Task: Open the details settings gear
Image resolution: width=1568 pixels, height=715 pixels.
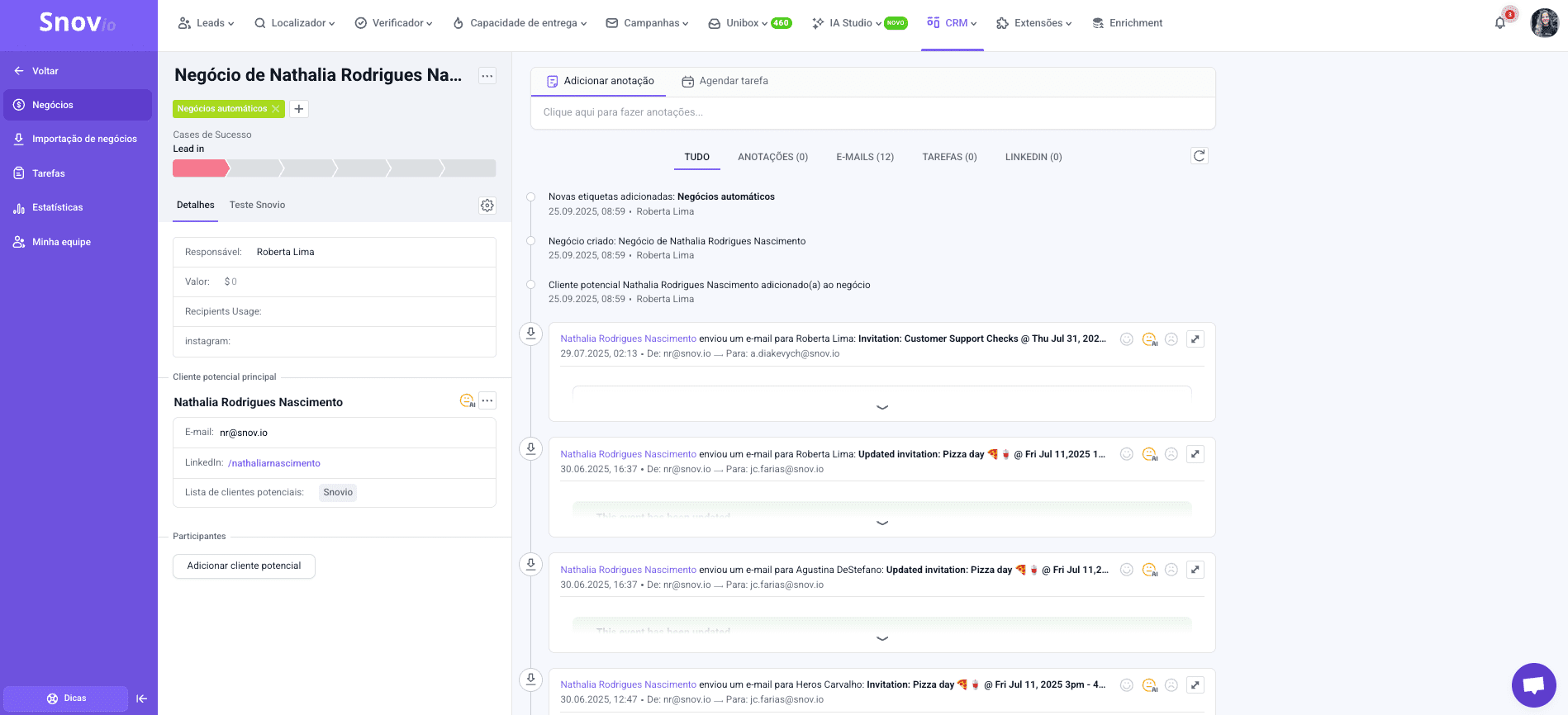Action: (x=487, y=206)
